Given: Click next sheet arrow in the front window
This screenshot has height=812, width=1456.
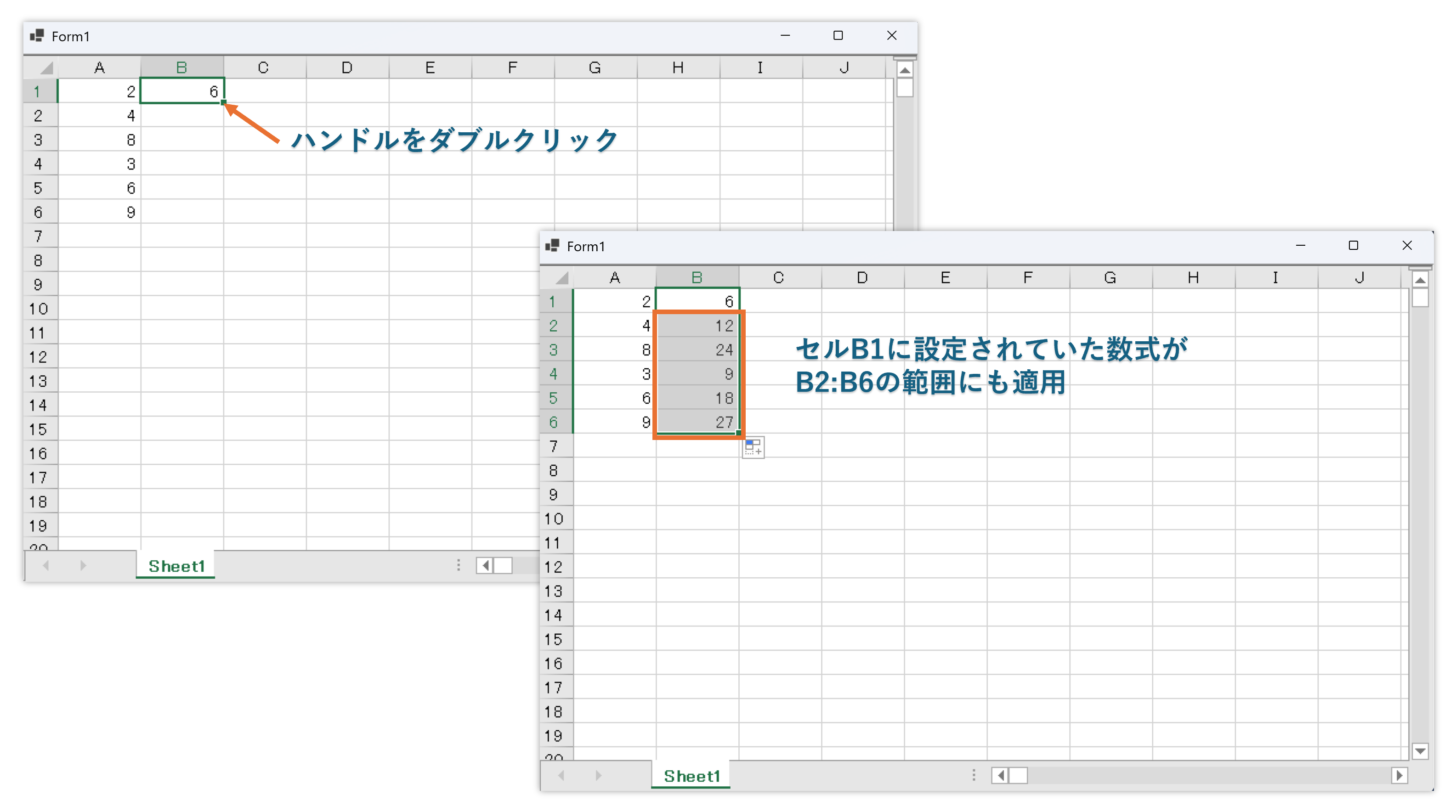Looking at the screenshot, I should pos(599,775).
